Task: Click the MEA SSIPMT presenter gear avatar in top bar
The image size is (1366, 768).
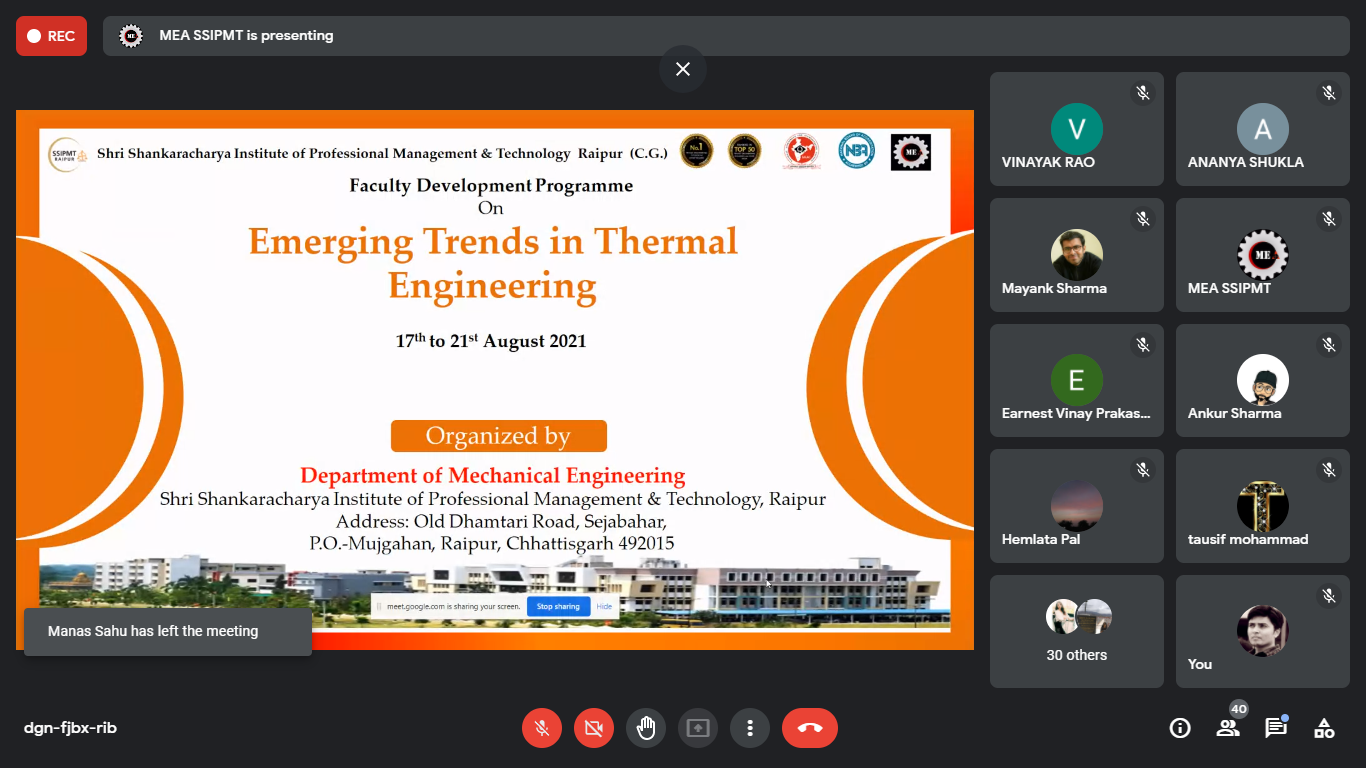Action: 130,35
